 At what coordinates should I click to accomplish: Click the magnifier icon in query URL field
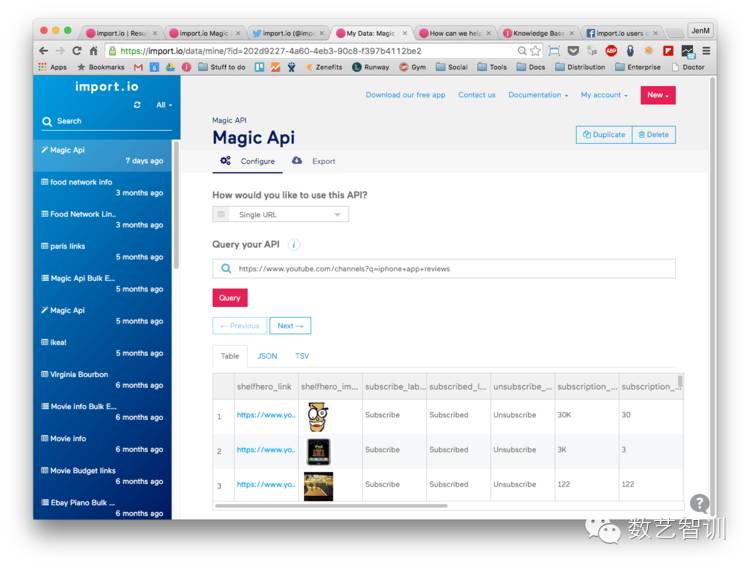point(226,268)
